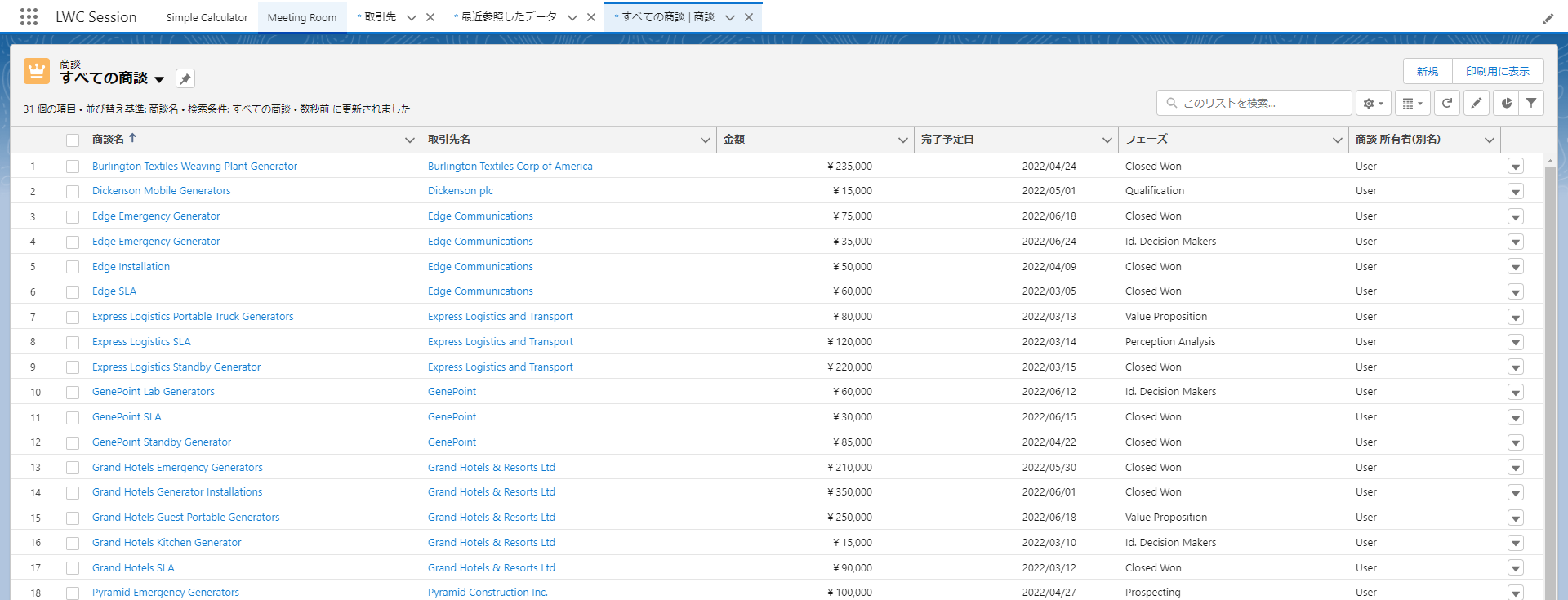This screenshot has height=600, width=1568.
Task: Pin the すべての商談 list view
Action: (x=185, y=78)
